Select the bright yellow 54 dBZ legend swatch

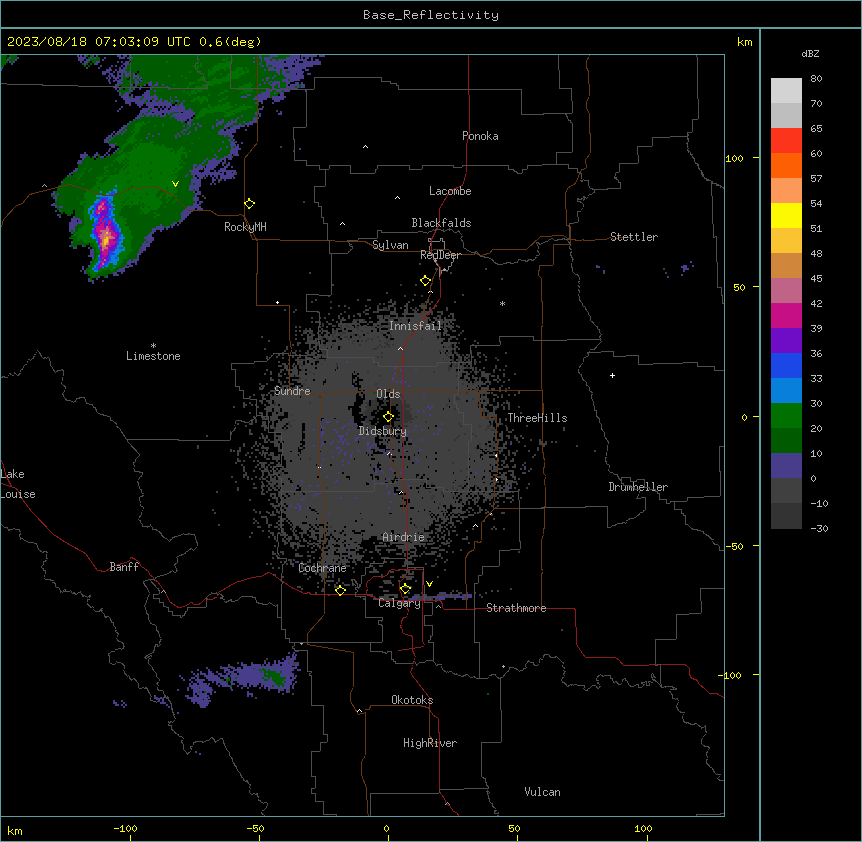pyautogui.click(x=786, y=215)
